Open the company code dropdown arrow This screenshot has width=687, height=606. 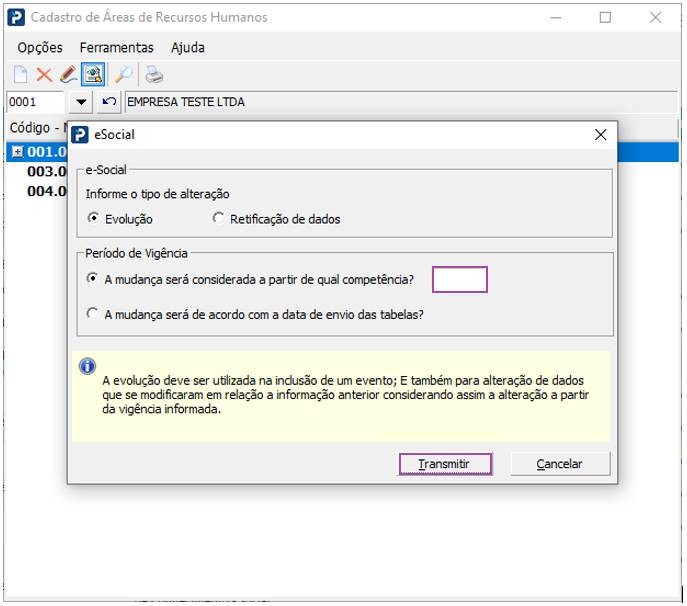click(81, 102)
